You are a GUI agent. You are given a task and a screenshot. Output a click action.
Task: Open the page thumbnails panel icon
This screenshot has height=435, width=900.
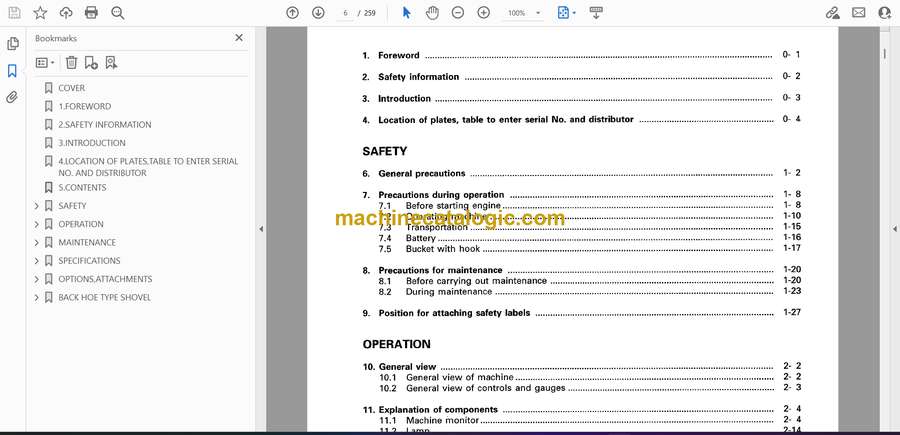[13, 44]
